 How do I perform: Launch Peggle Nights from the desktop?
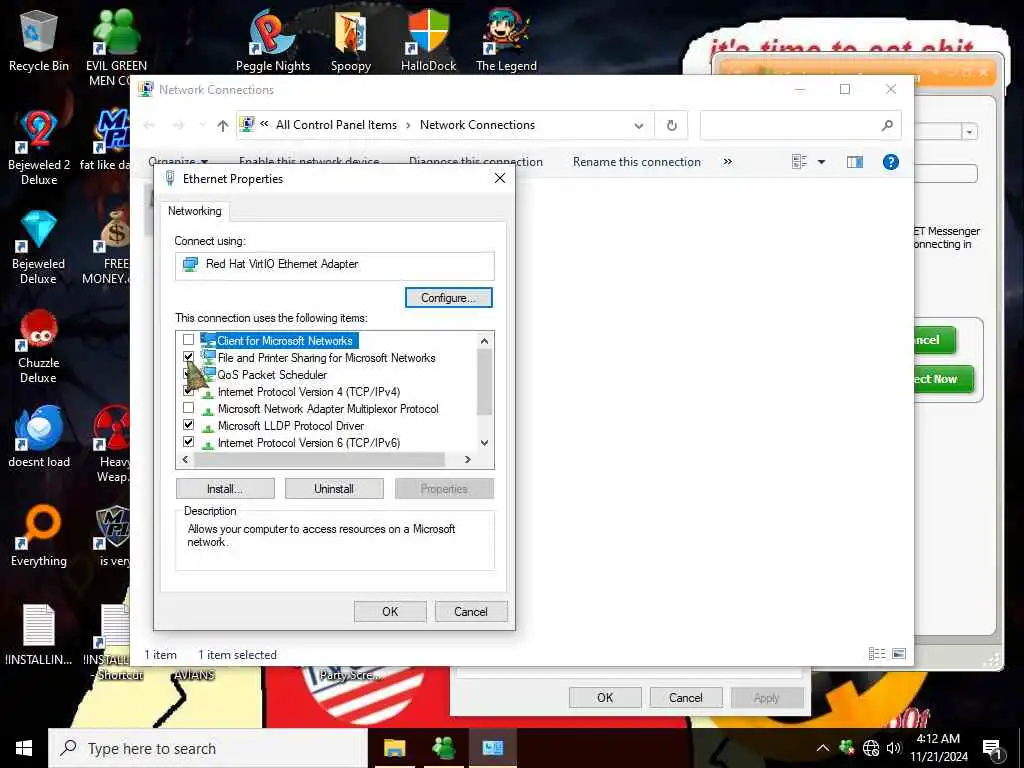[273, 40]
